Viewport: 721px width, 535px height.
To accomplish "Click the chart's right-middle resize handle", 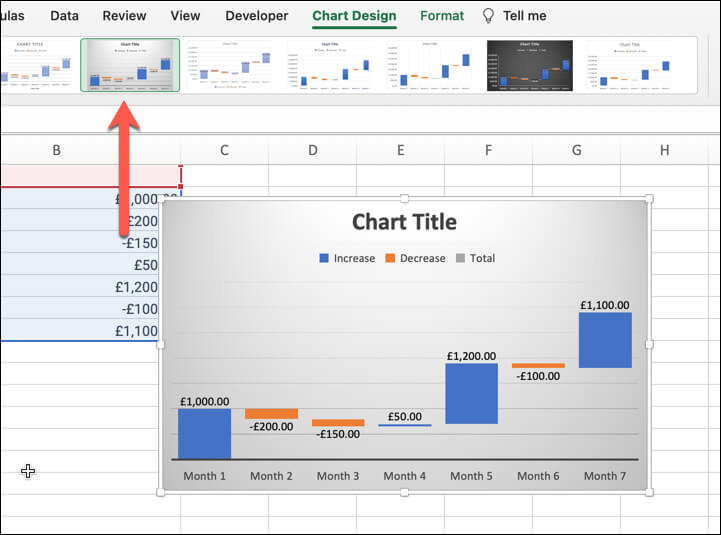I will coord(649,345).
